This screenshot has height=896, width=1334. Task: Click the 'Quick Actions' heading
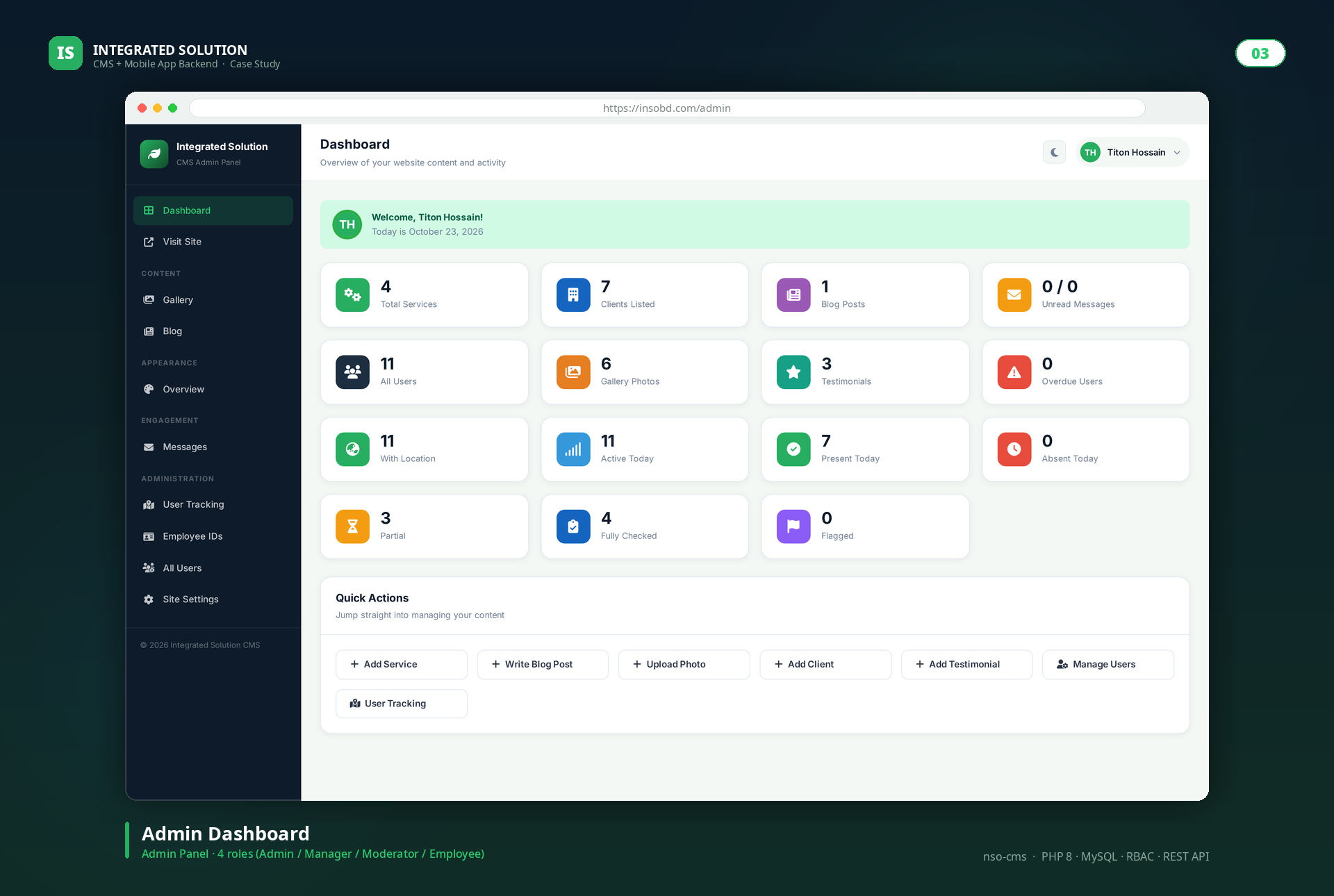point(372,598)
